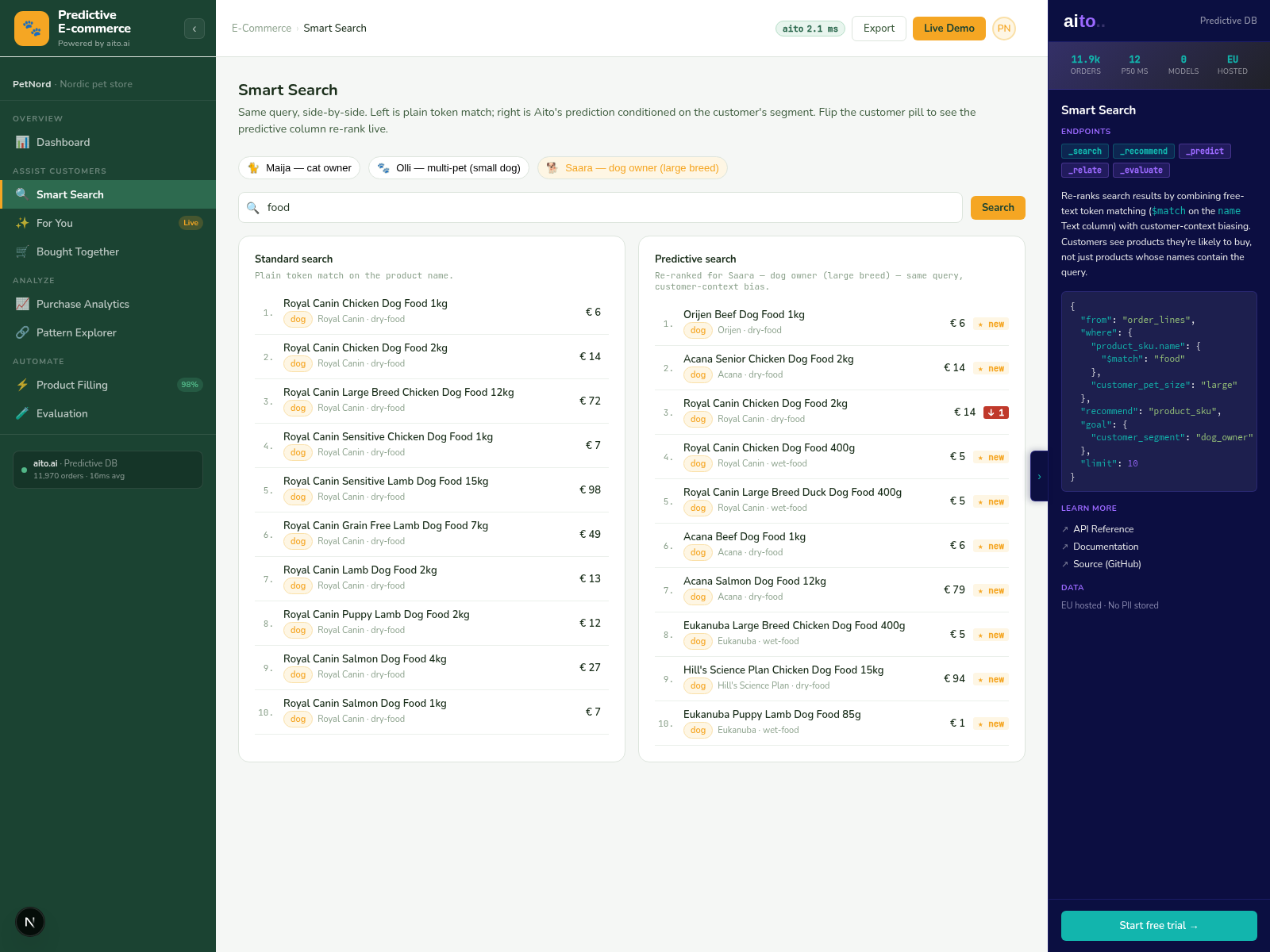1270x952 pixels.
Task: Click the cat icon on Maija pill
Action: pyautogui.click(x=254, y=168)
